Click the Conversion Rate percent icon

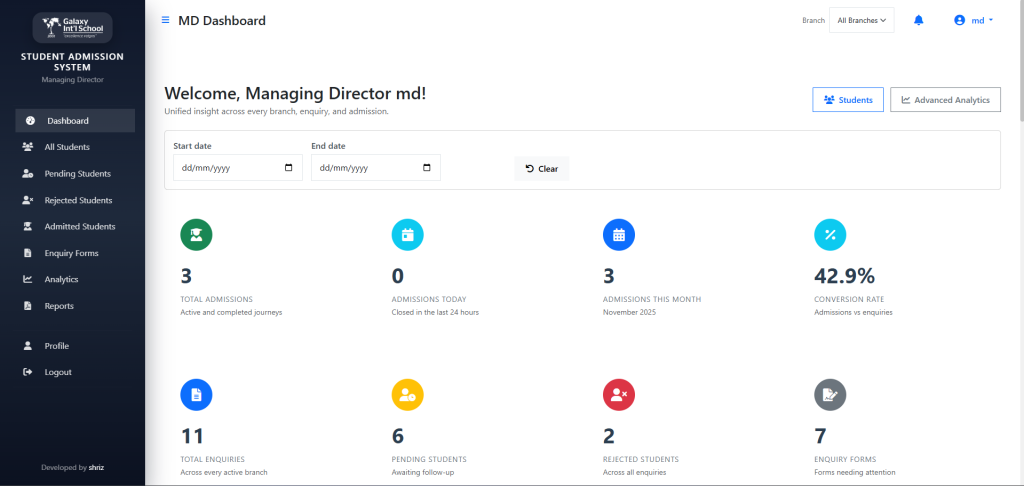[830, 235]
